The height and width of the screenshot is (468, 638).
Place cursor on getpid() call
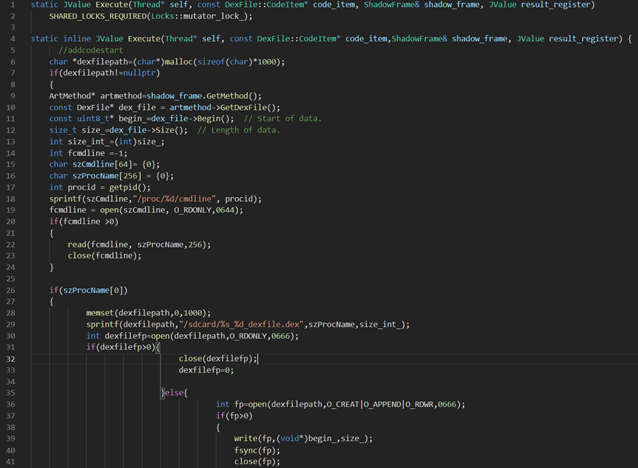click(124, 187)
